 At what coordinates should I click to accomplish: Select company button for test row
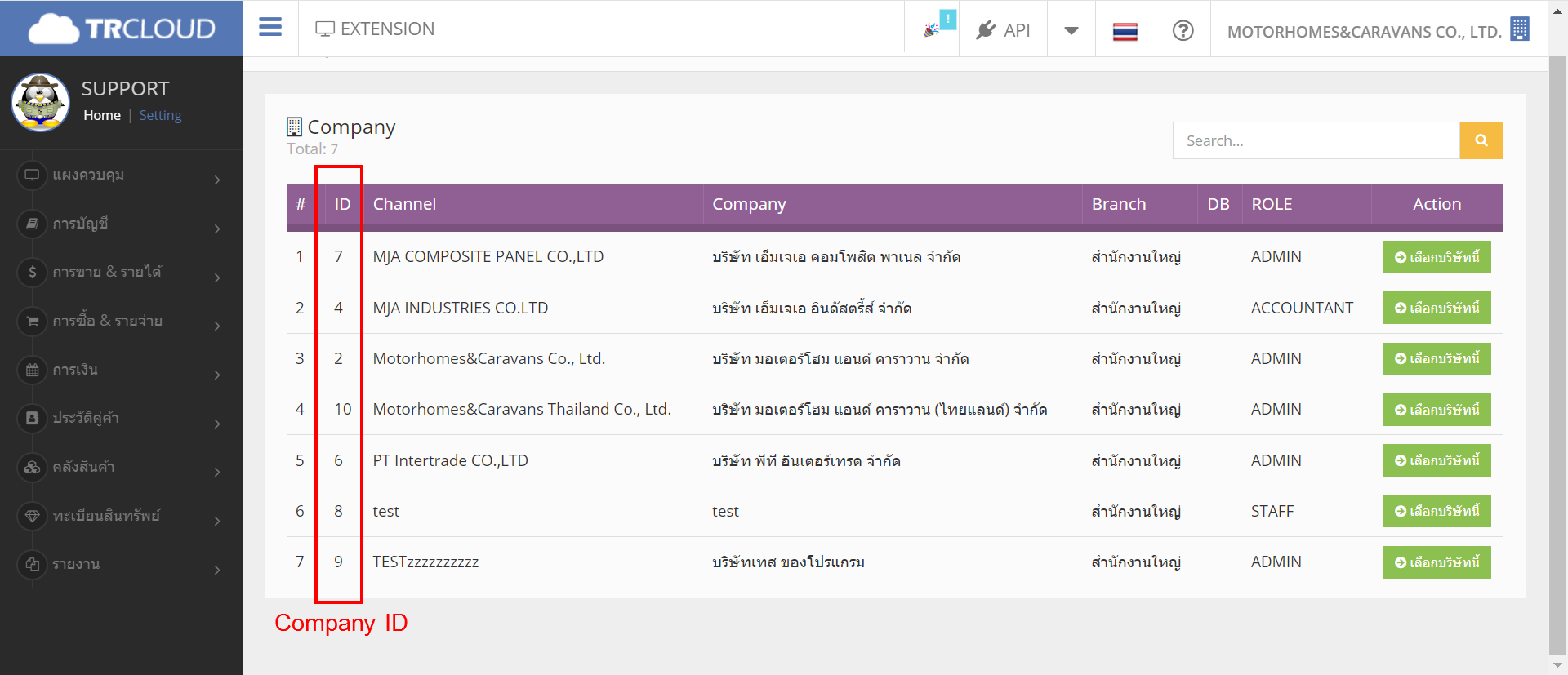[1437, 511]
